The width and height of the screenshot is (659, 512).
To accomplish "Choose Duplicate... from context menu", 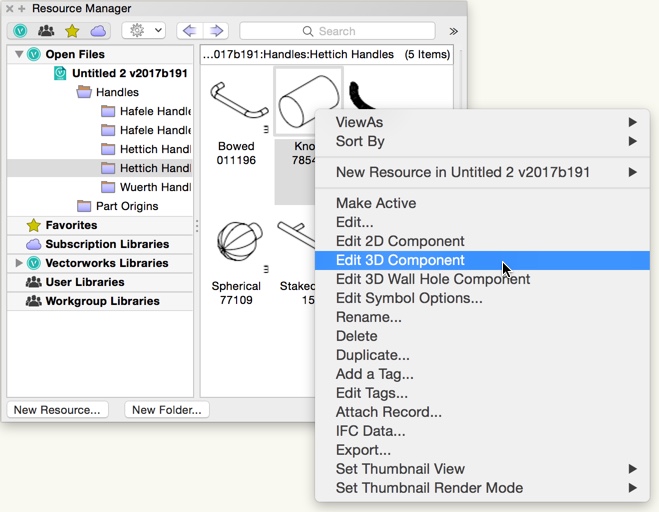I will click(x=482, y=355).
